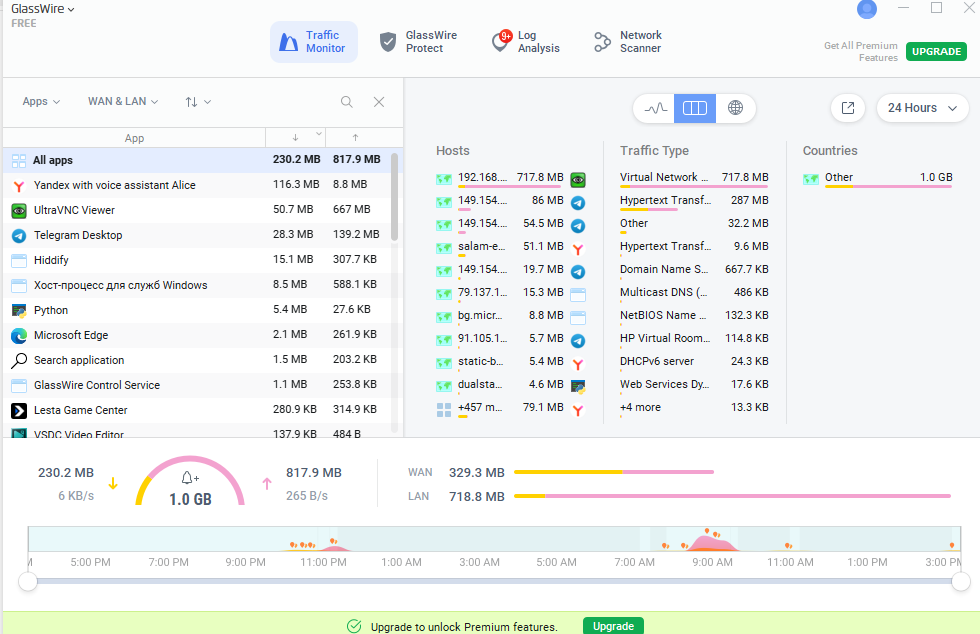Image resolution: width=980 pixels, height=634 pixels.
Task: Select the Hiddify app row
Action: pos(197,260)
